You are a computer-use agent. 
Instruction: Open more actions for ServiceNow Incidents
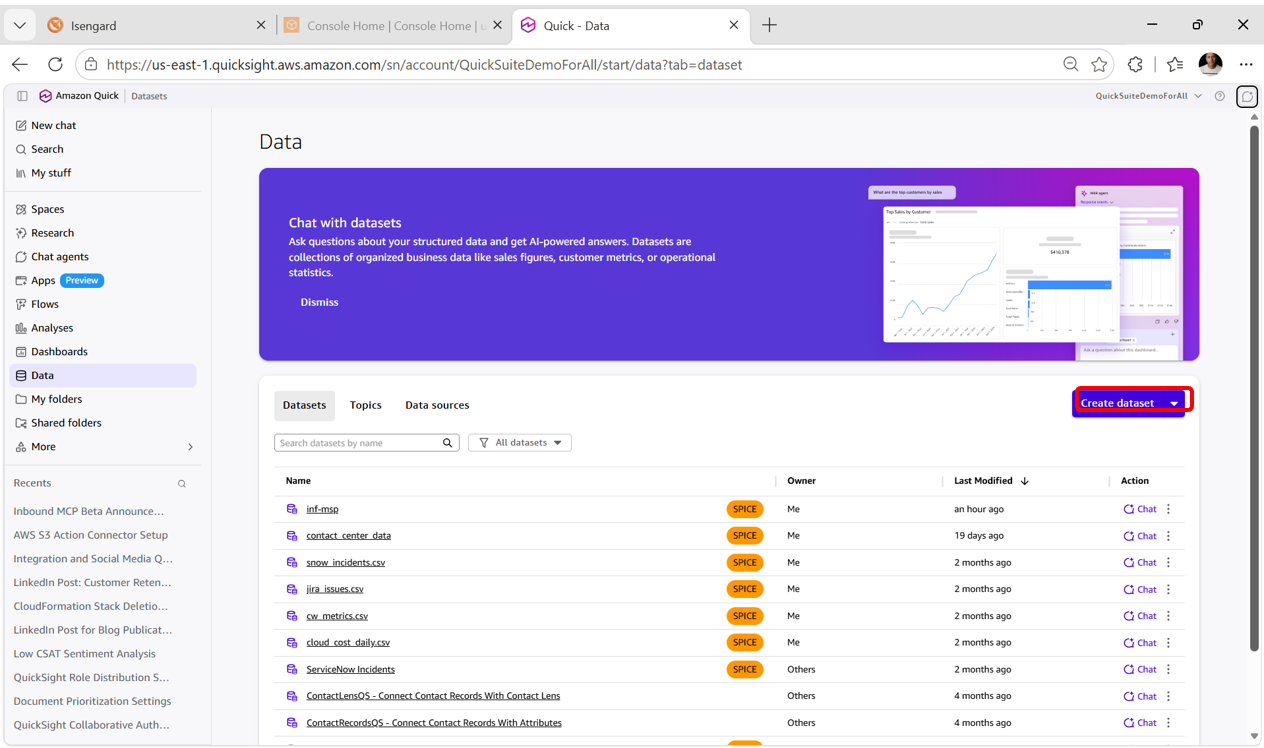(x=1169, y=669)
